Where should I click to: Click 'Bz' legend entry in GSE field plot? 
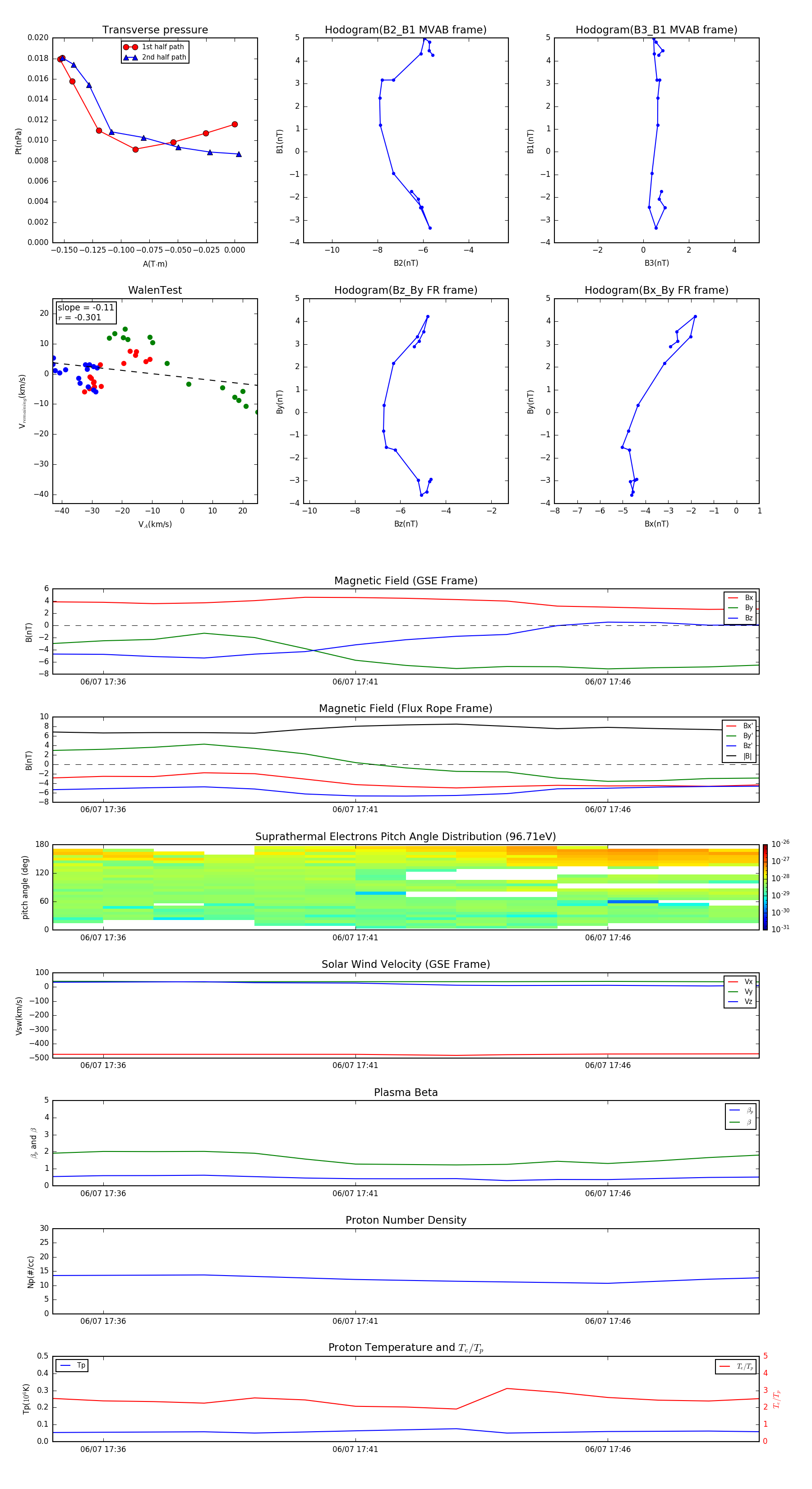click(x=740, y=618)
